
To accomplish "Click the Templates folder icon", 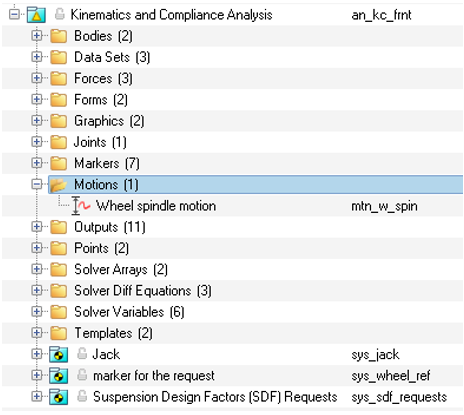I will [59, 333].
